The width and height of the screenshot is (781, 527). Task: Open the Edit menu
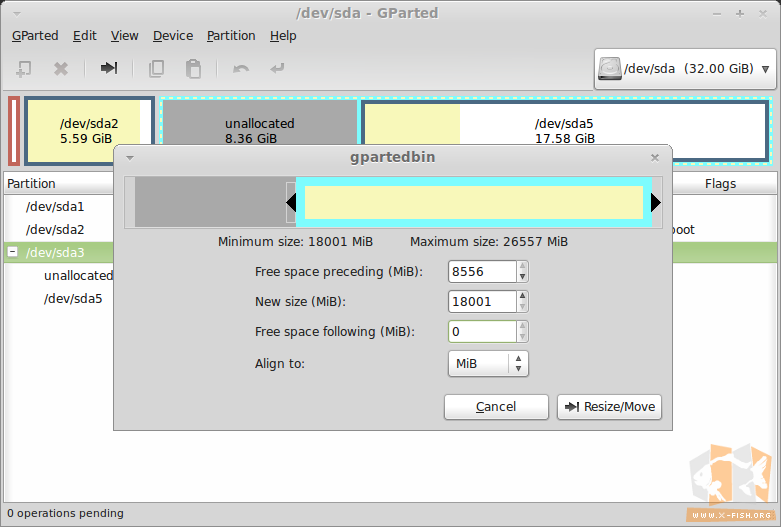[85, 36]
